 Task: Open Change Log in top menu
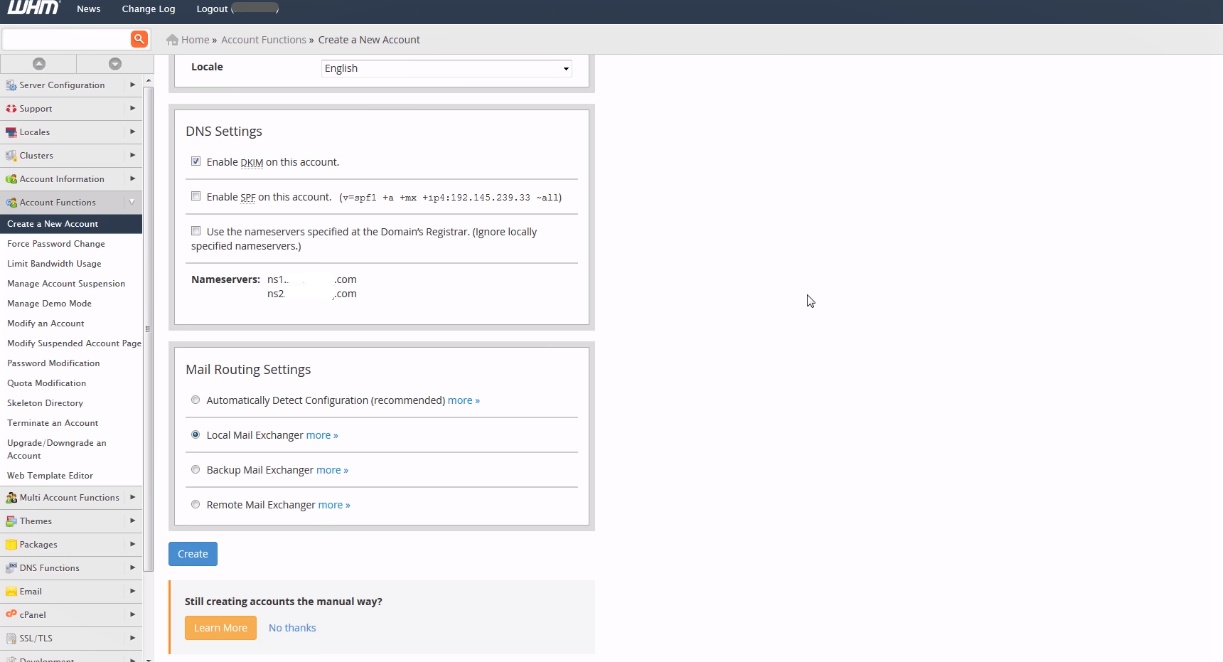[148, 9]
